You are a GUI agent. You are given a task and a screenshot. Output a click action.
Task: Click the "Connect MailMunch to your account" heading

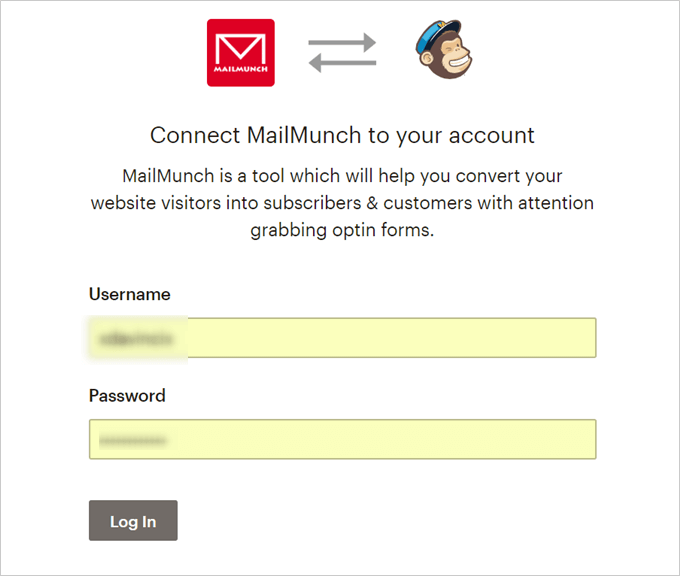tap(342, 135)
